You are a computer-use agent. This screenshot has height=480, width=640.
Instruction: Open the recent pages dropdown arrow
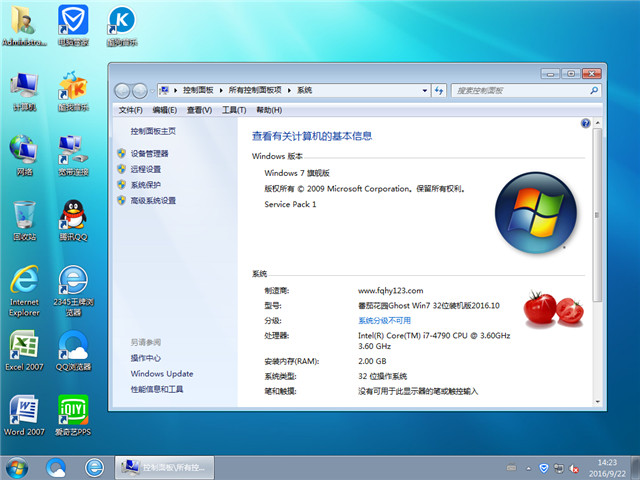point(151,91)
